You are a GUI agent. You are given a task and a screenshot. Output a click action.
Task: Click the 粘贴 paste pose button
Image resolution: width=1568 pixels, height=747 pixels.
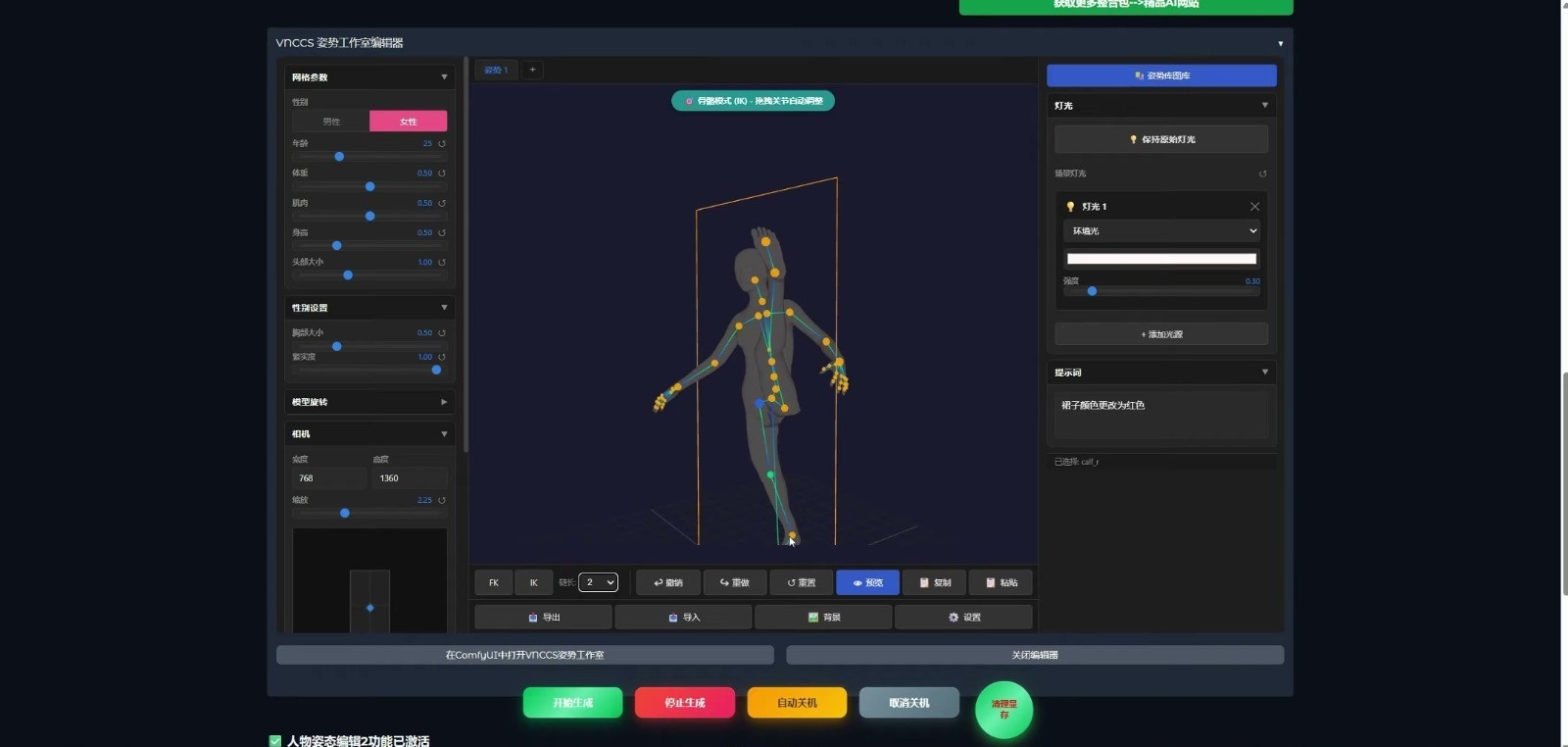click(1001, 582)
